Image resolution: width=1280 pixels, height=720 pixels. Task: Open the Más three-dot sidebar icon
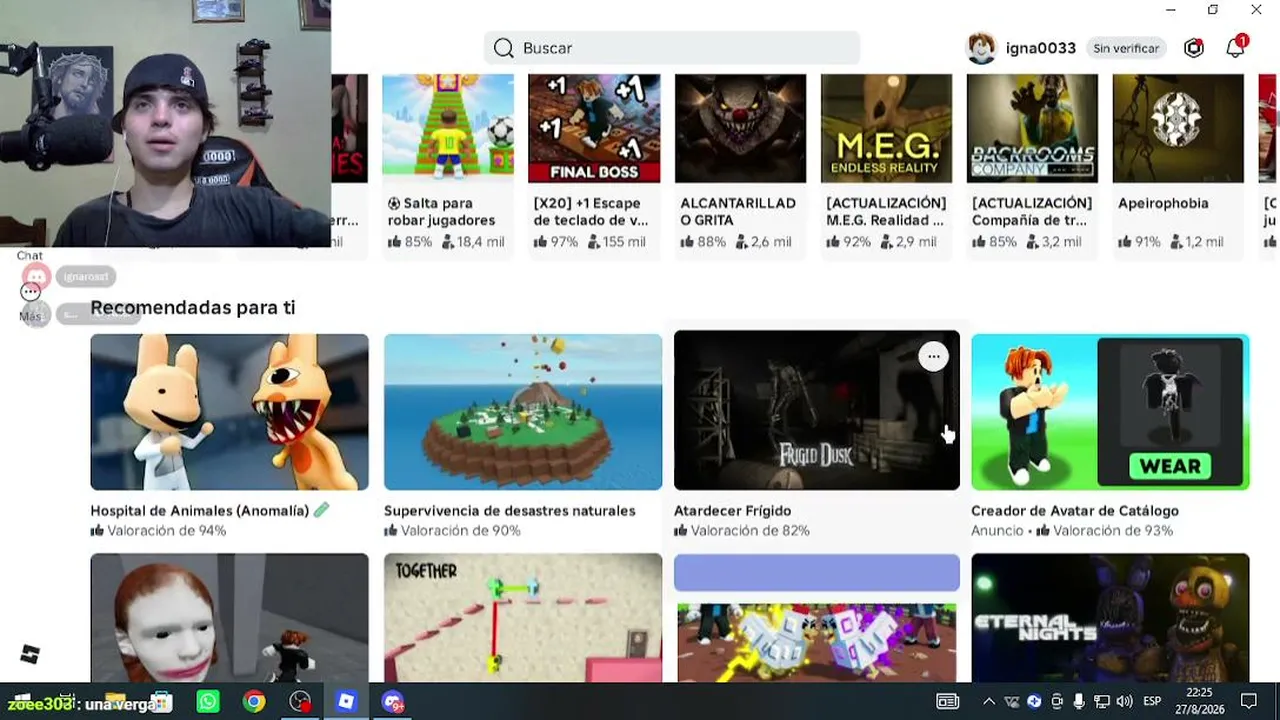pos(30,292)
